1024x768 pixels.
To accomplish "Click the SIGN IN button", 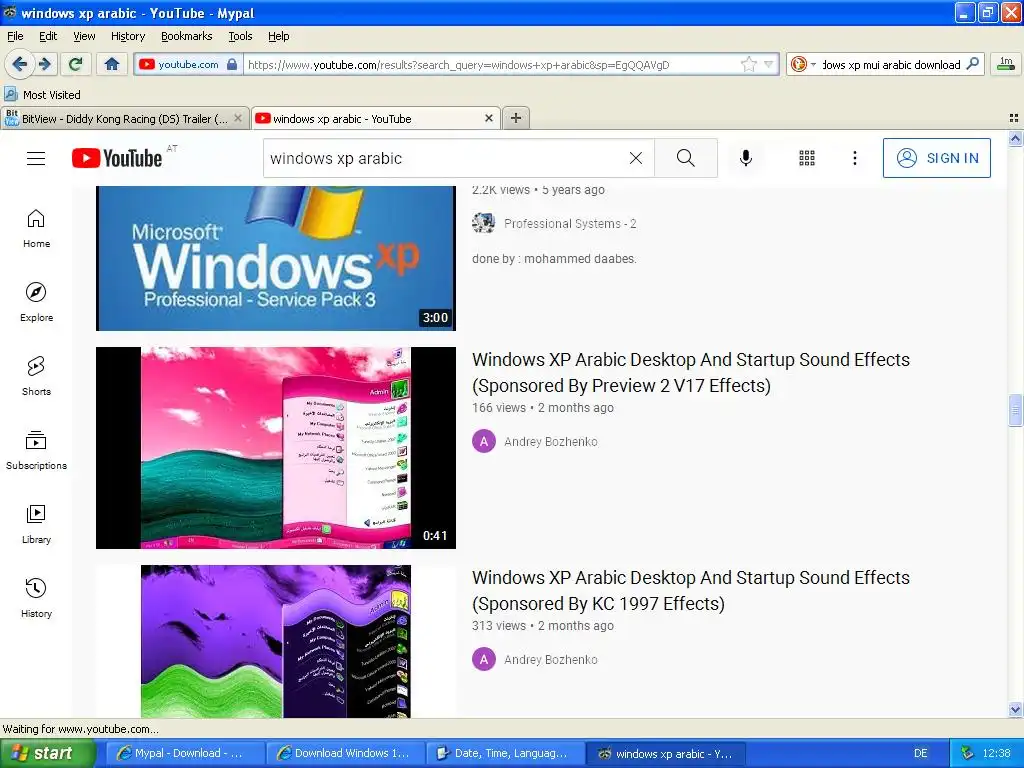I will coord(936,158).
